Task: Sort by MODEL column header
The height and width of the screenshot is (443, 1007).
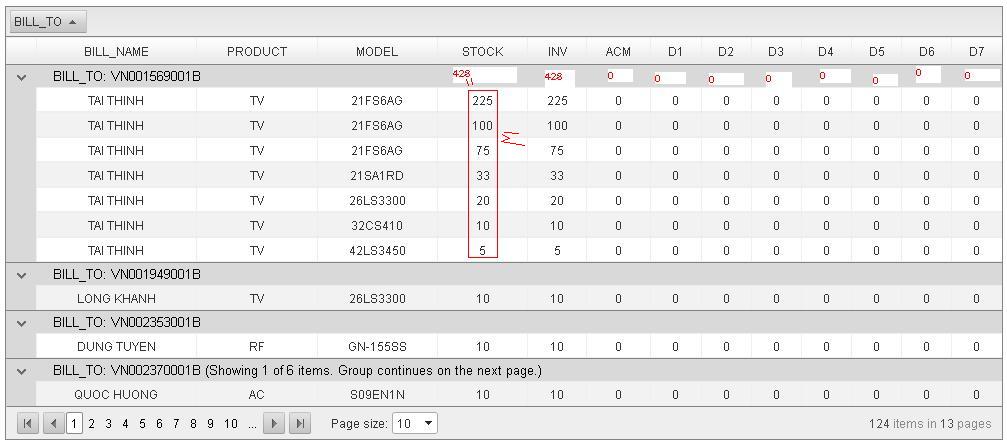Action: pos(377,51)
